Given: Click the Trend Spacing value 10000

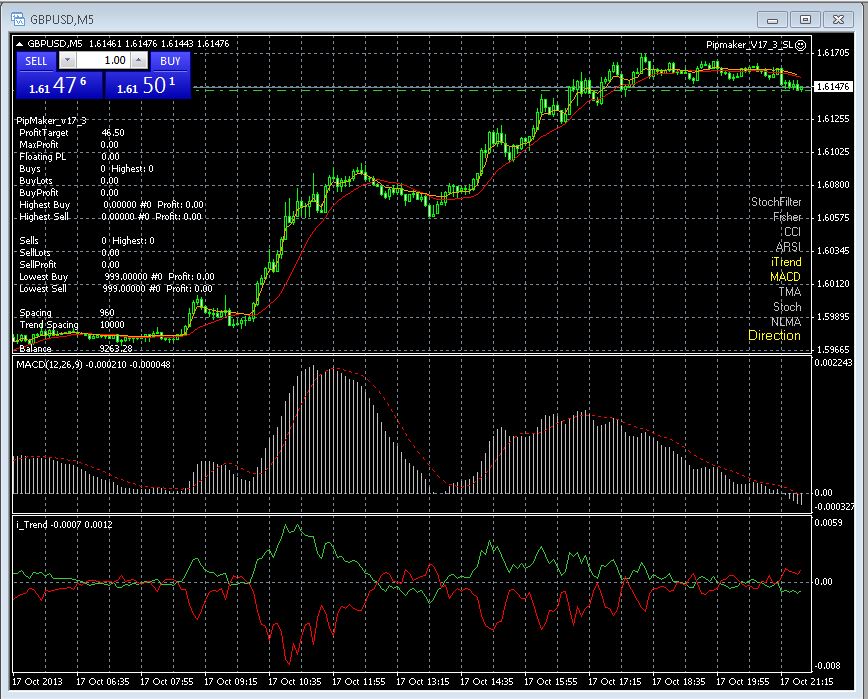Looking at the screenshot, I should coord(112,325).
